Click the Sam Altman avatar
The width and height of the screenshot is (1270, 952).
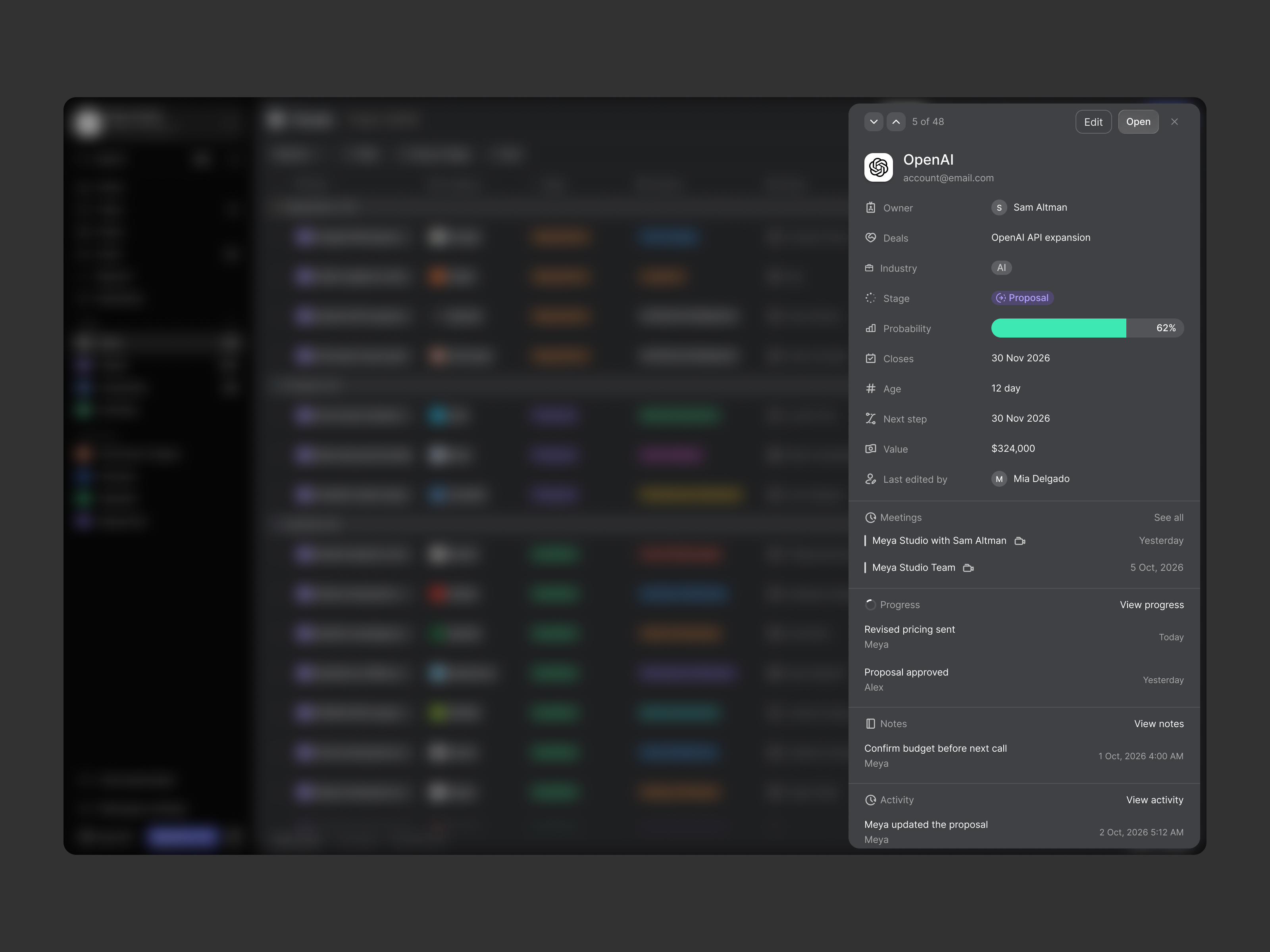(999, 208)
